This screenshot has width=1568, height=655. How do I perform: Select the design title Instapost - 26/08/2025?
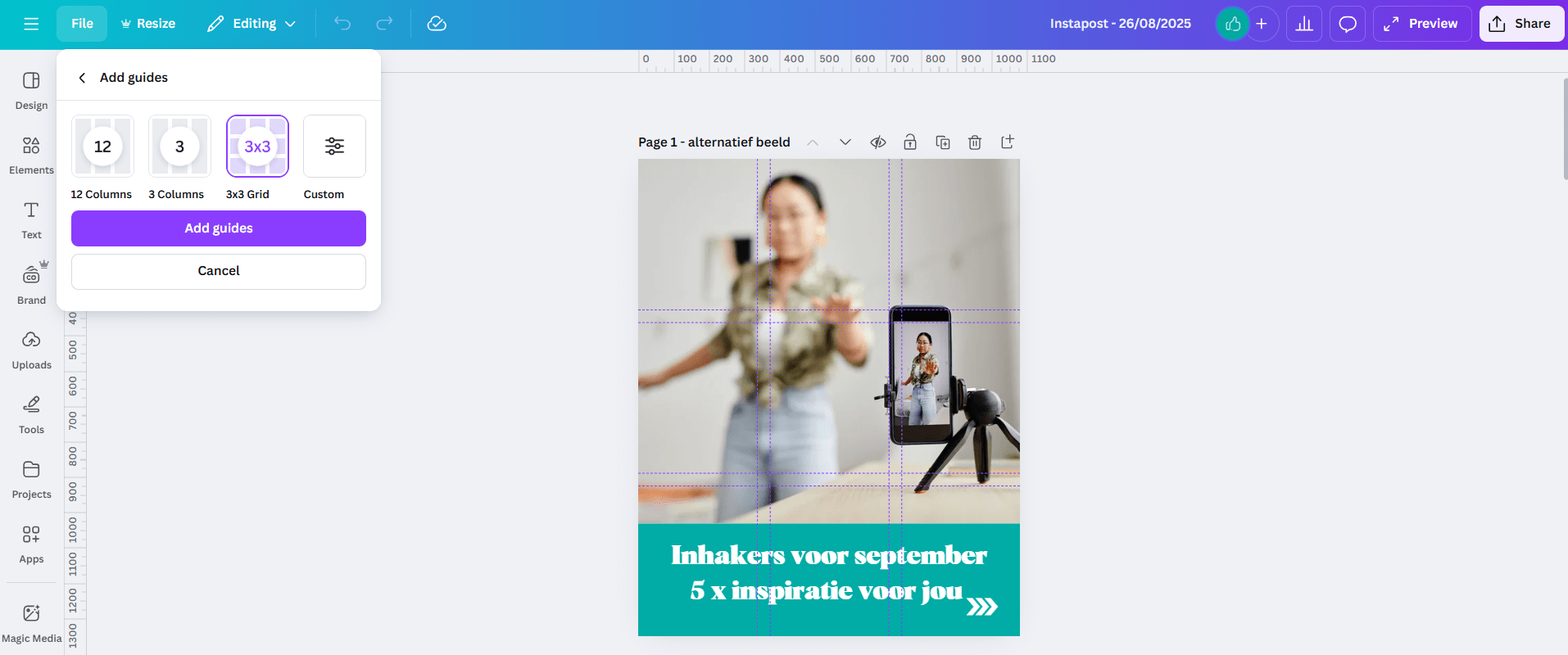(1121, 24)
